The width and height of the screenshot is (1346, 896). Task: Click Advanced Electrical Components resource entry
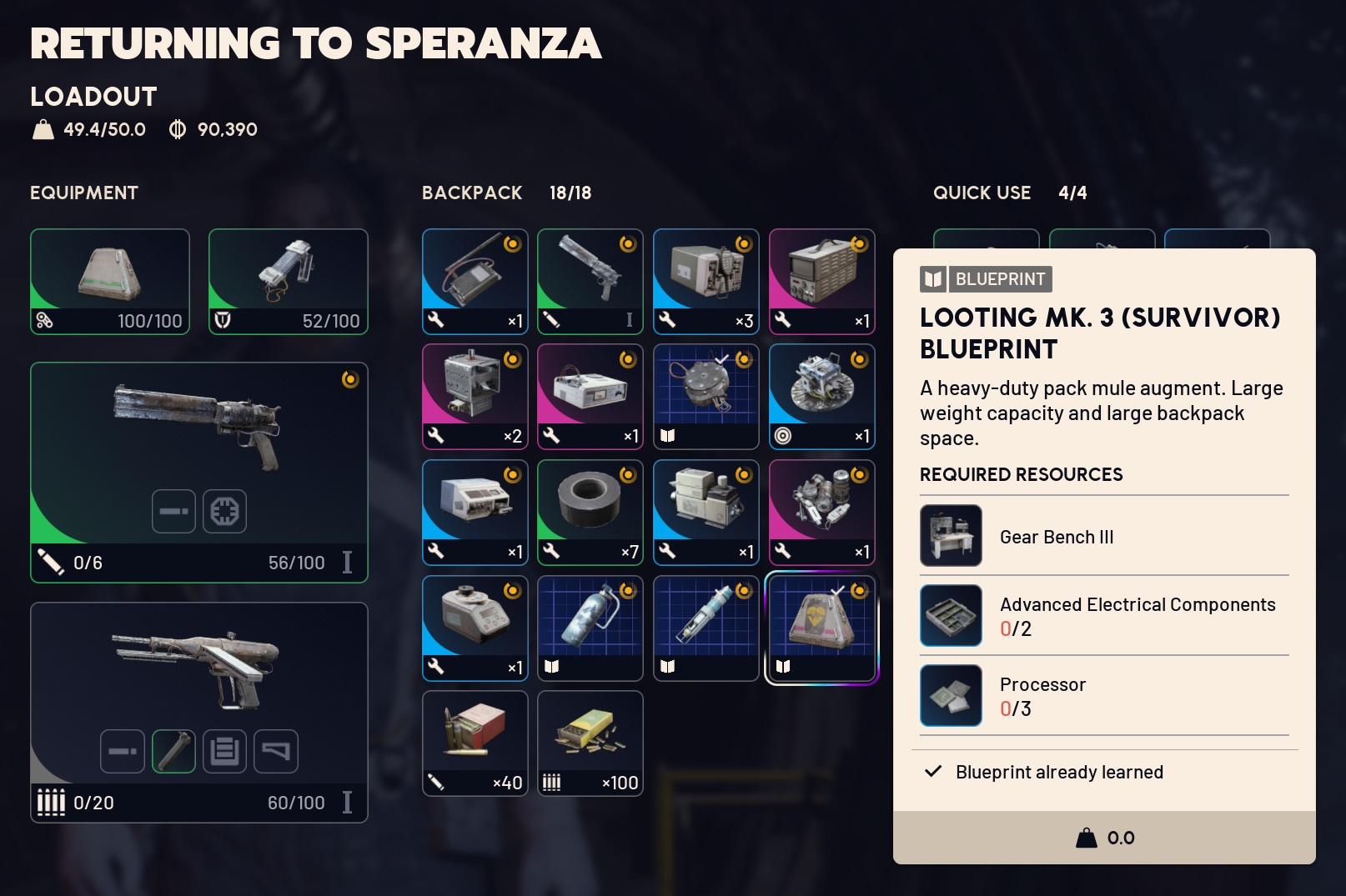pyautogui.click(x=1104, y=616)
